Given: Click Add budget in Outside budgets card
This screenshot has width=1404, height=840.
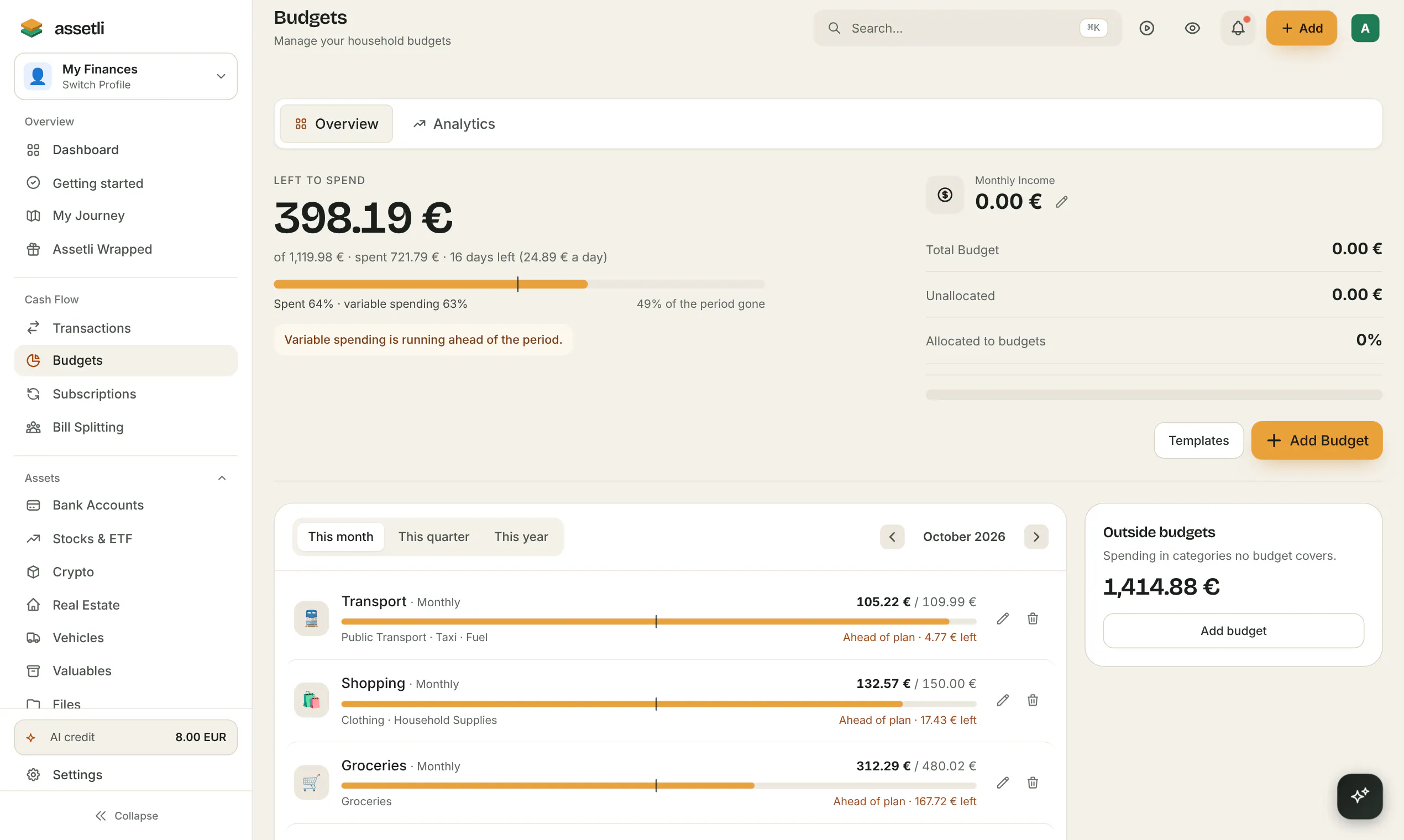Looking at the screenshot, I should [1233, 631].
